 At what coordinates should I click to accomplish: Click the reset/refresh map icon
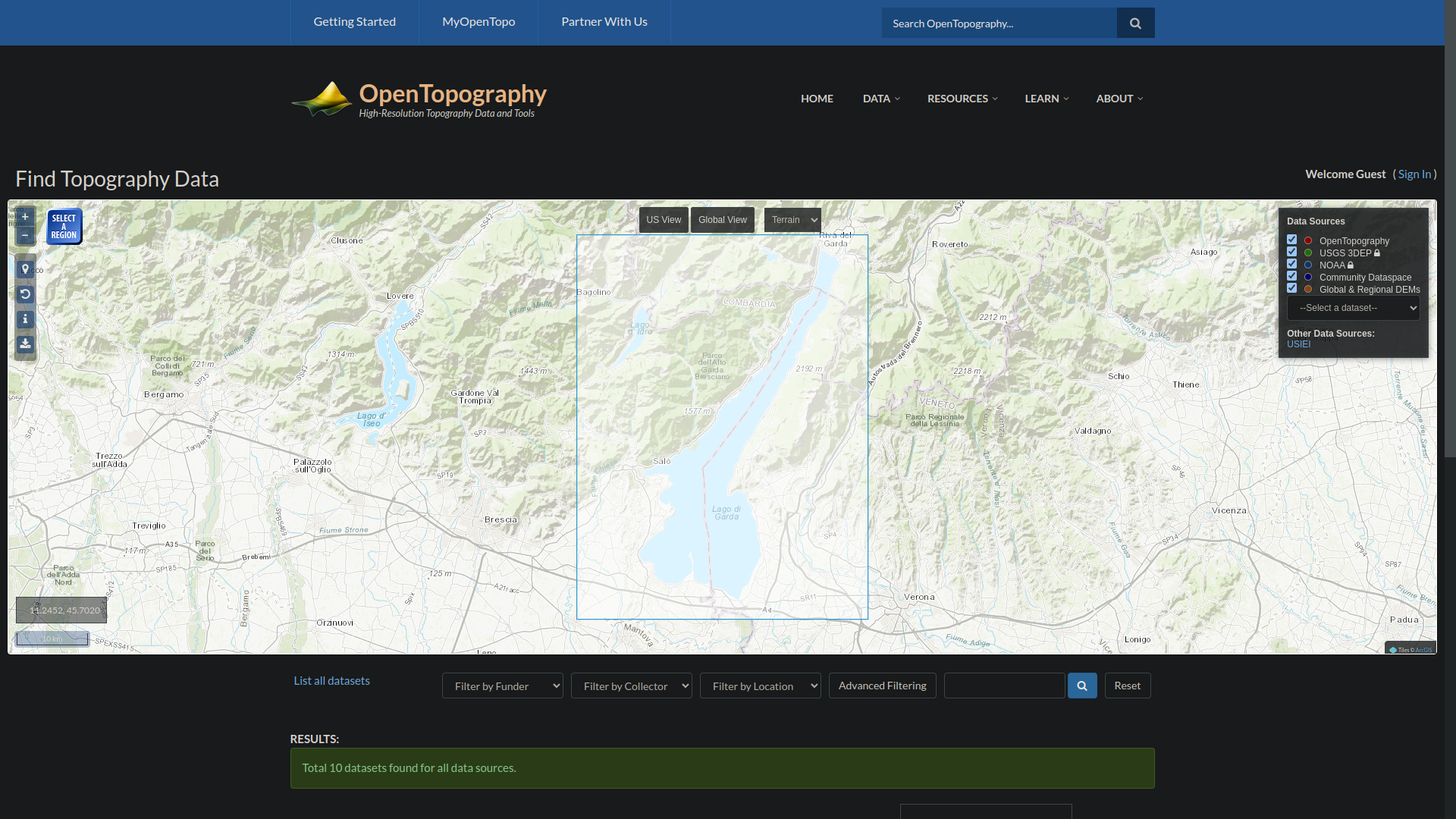(x=25, y=294)
